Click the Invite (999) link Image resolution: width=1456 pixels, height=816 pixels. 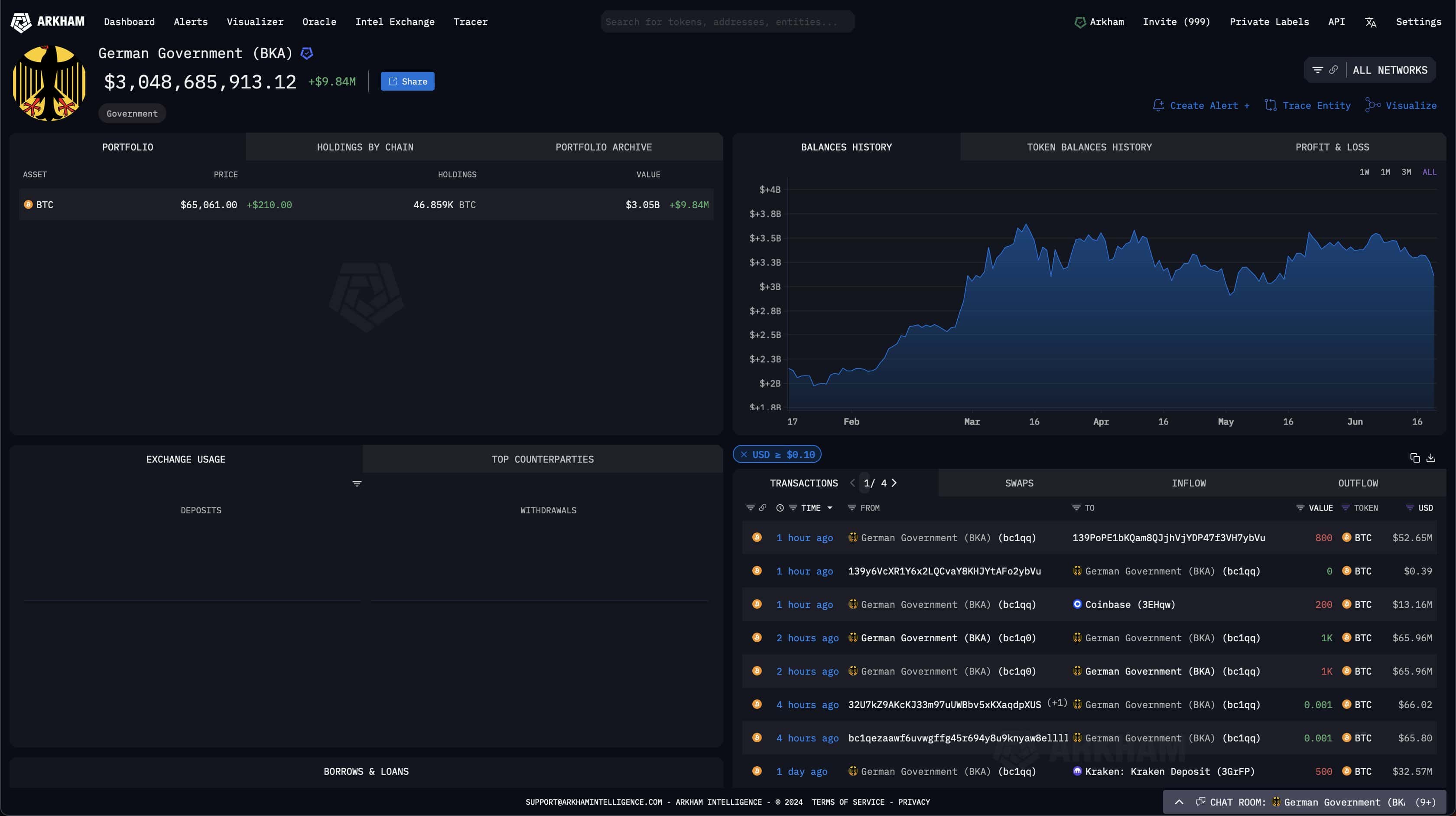(1176, 22)
